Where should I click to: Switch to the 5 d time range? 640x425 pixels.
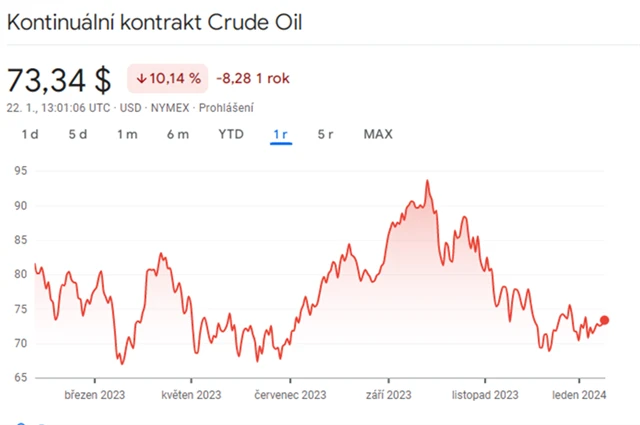click(78, 134)
